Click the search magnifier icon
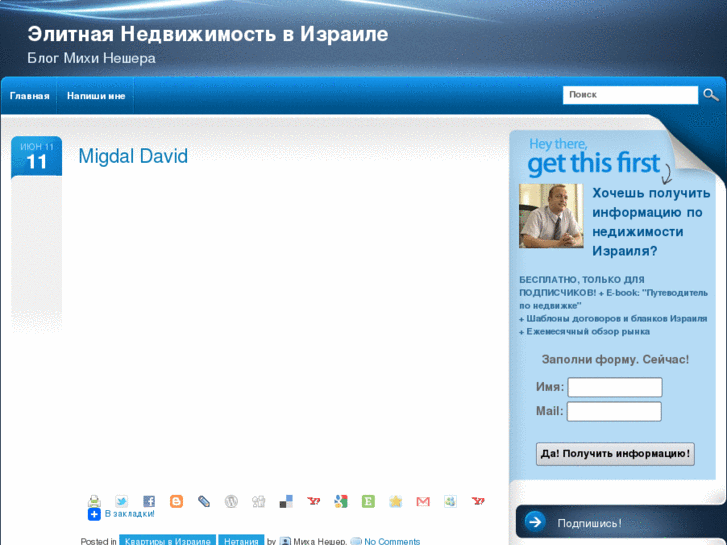This screenshot has width=727, height=545. 711,95
